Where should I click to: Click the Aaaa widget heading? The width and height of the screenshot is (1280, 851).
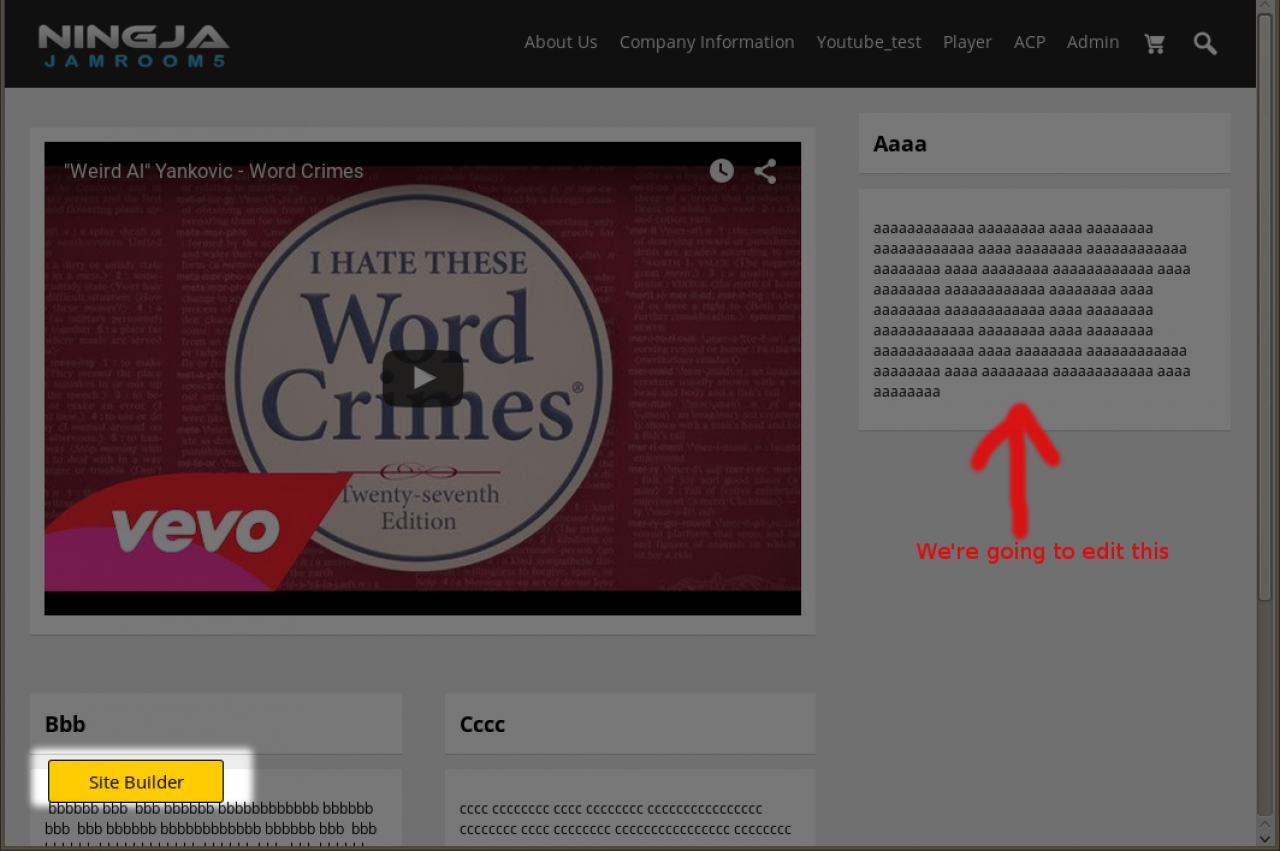pyautogui.click(x=900, y=144)
